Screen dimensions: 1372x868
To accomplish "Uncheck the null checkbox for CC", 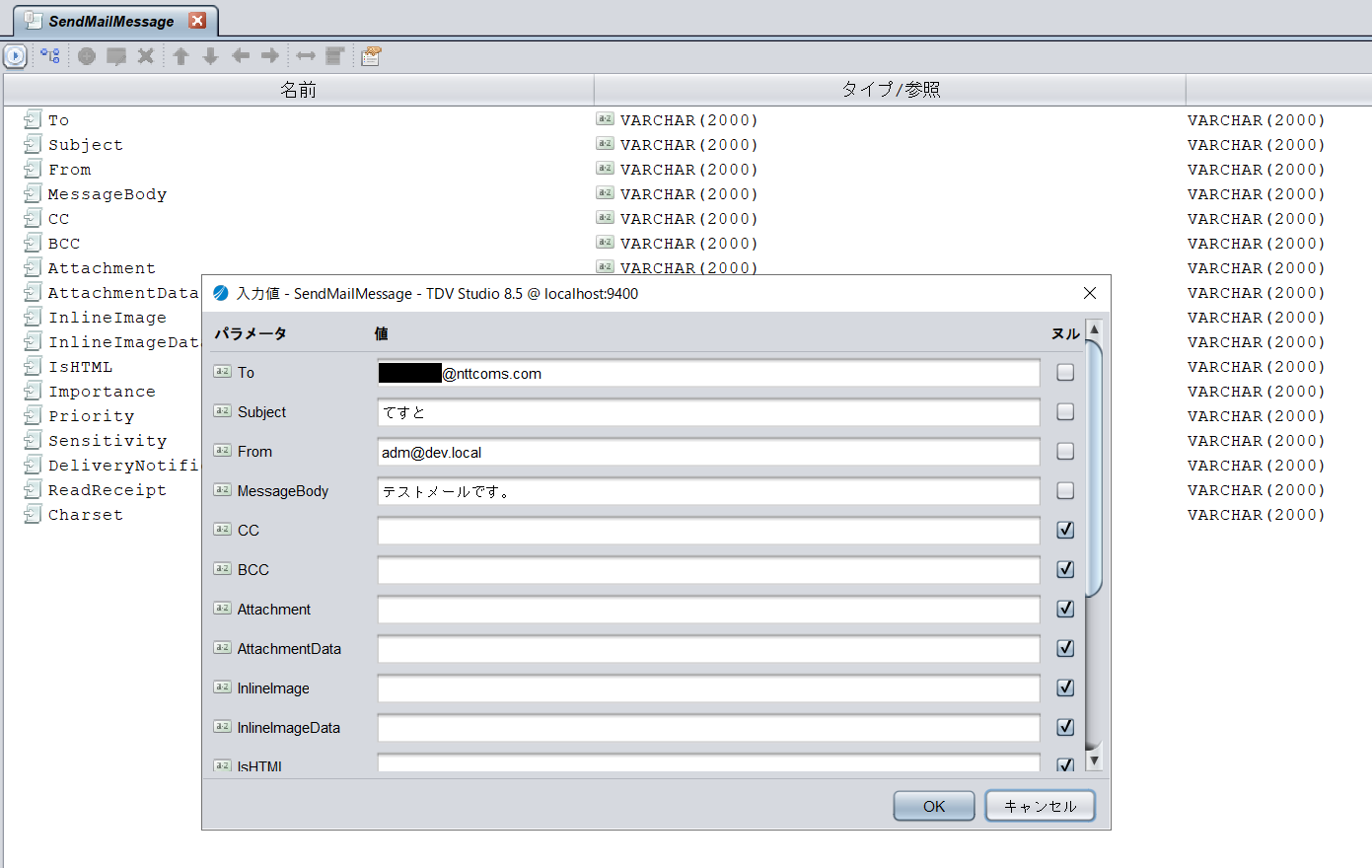I will pyautogui.click(x=1065, y=530).
